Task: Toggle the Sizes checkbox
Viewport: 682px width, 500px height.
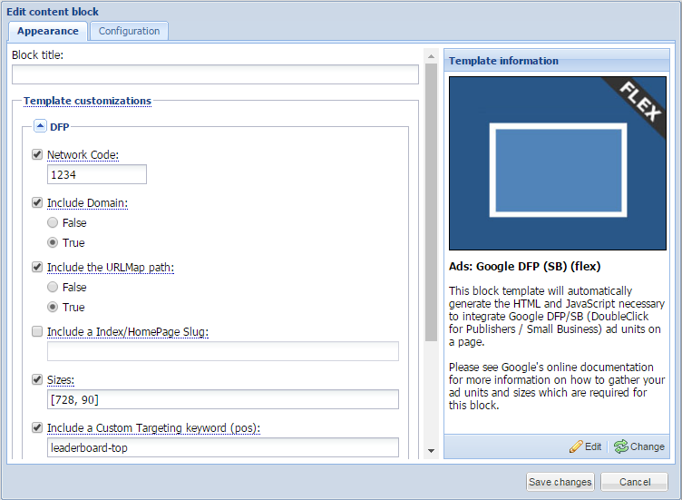Action: pos(38,380)
